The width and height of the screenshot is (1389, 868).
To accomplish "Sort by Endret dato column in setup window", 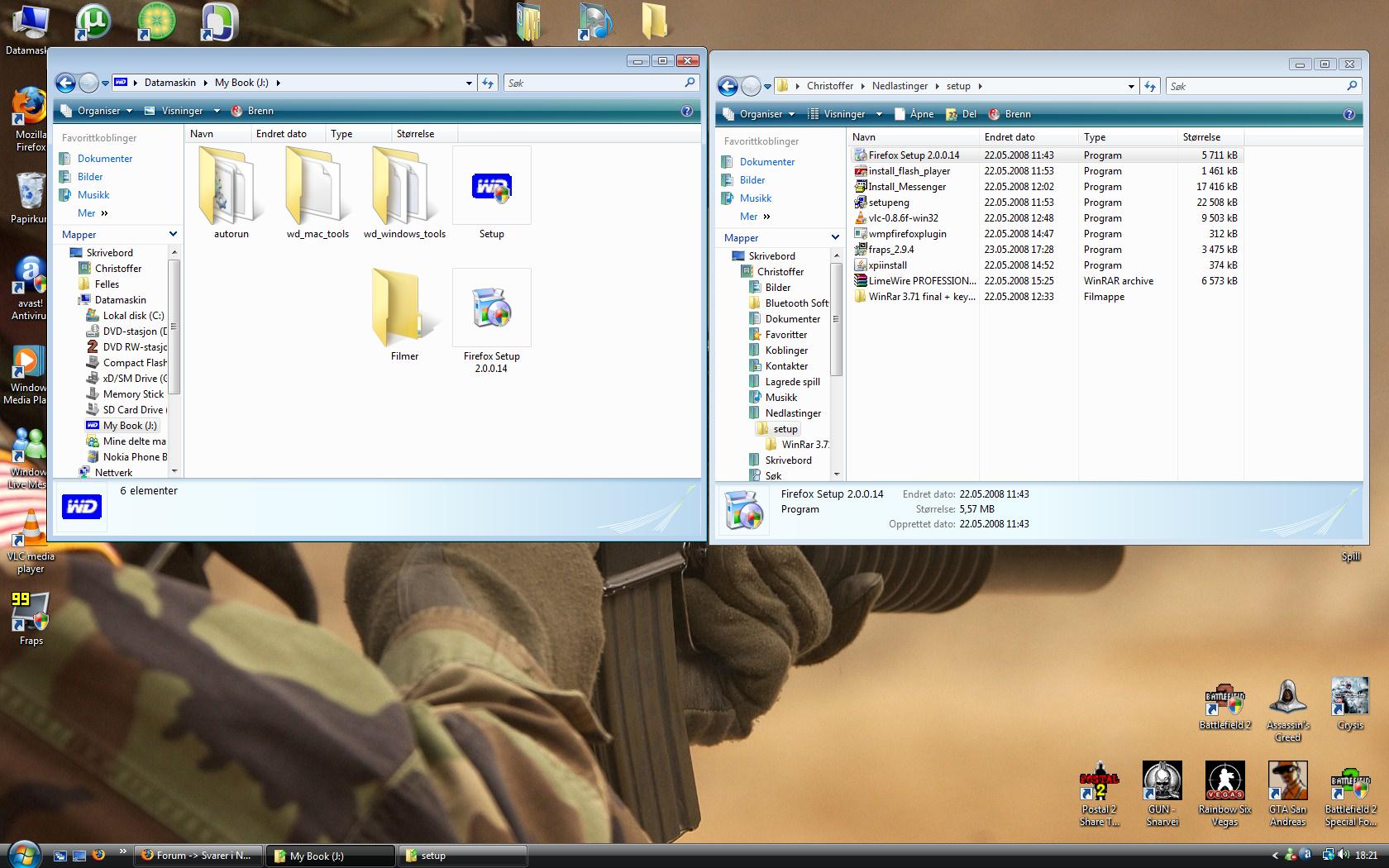I will 1028,137.
